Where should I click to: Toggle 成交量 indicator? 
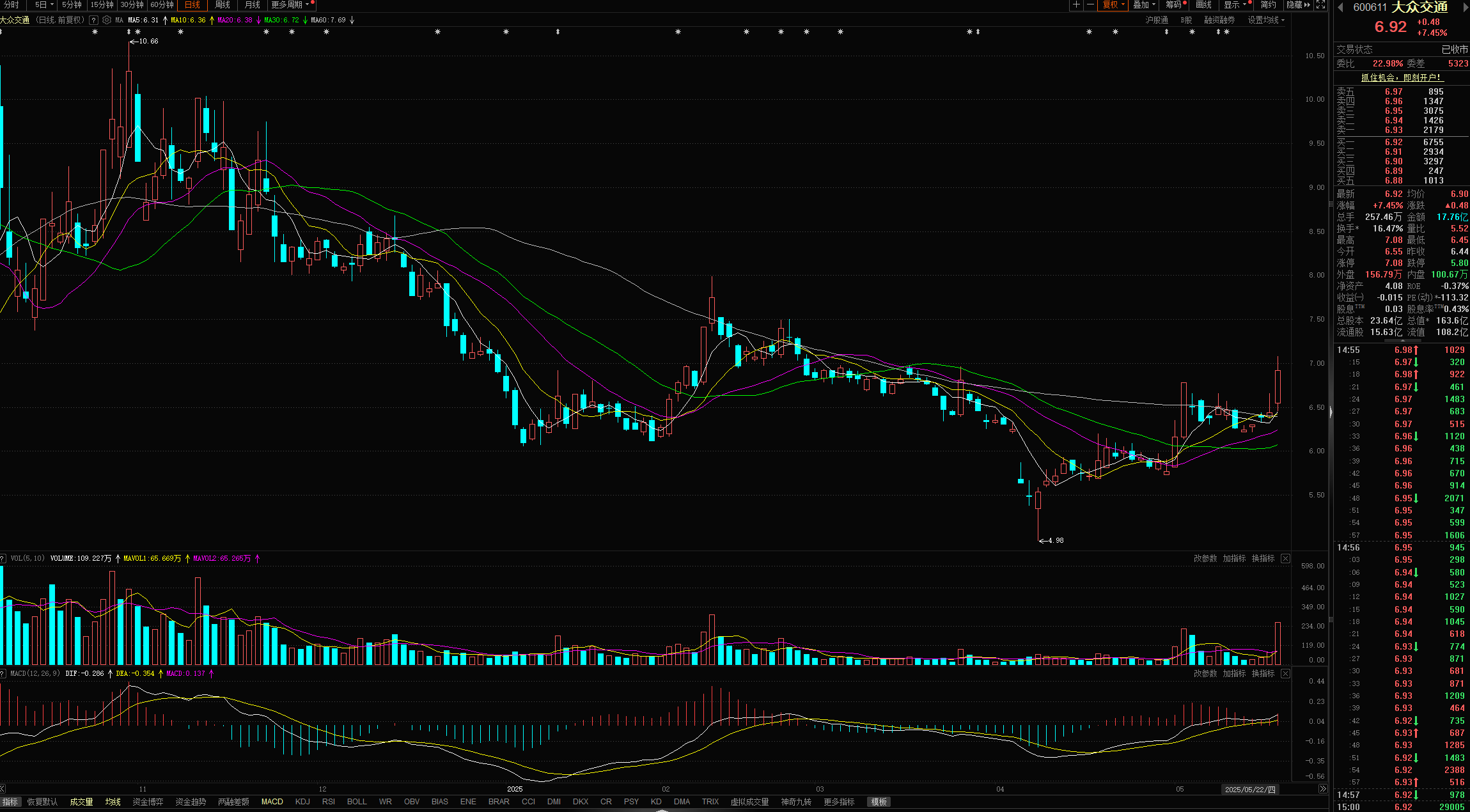(81, 802)
